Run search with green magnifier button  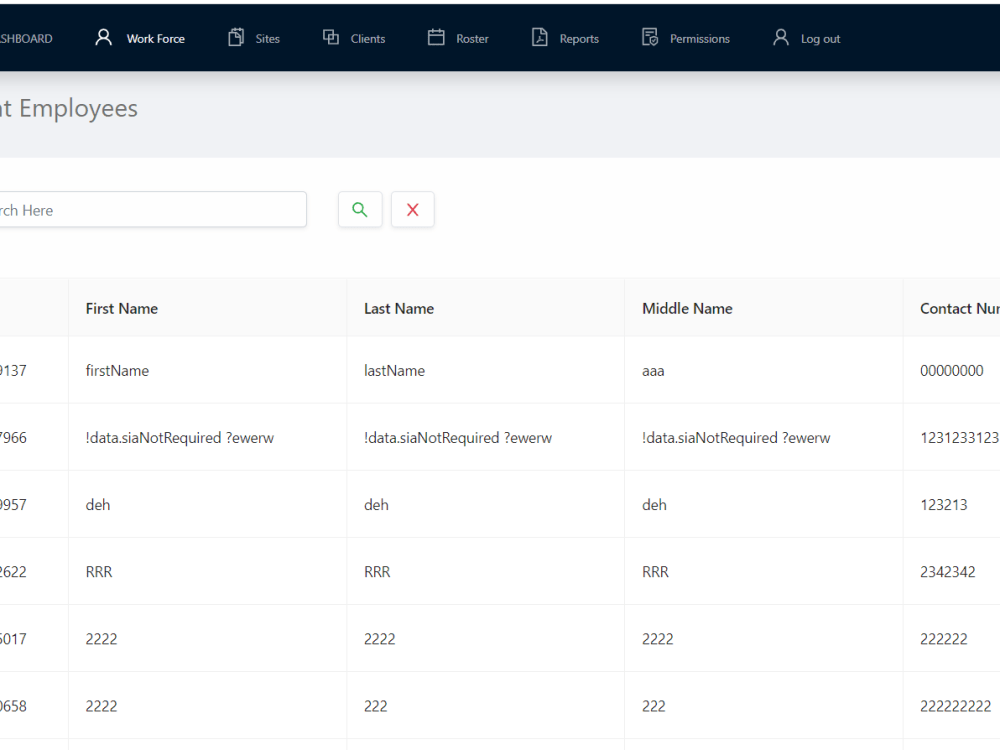click(360, 209)
